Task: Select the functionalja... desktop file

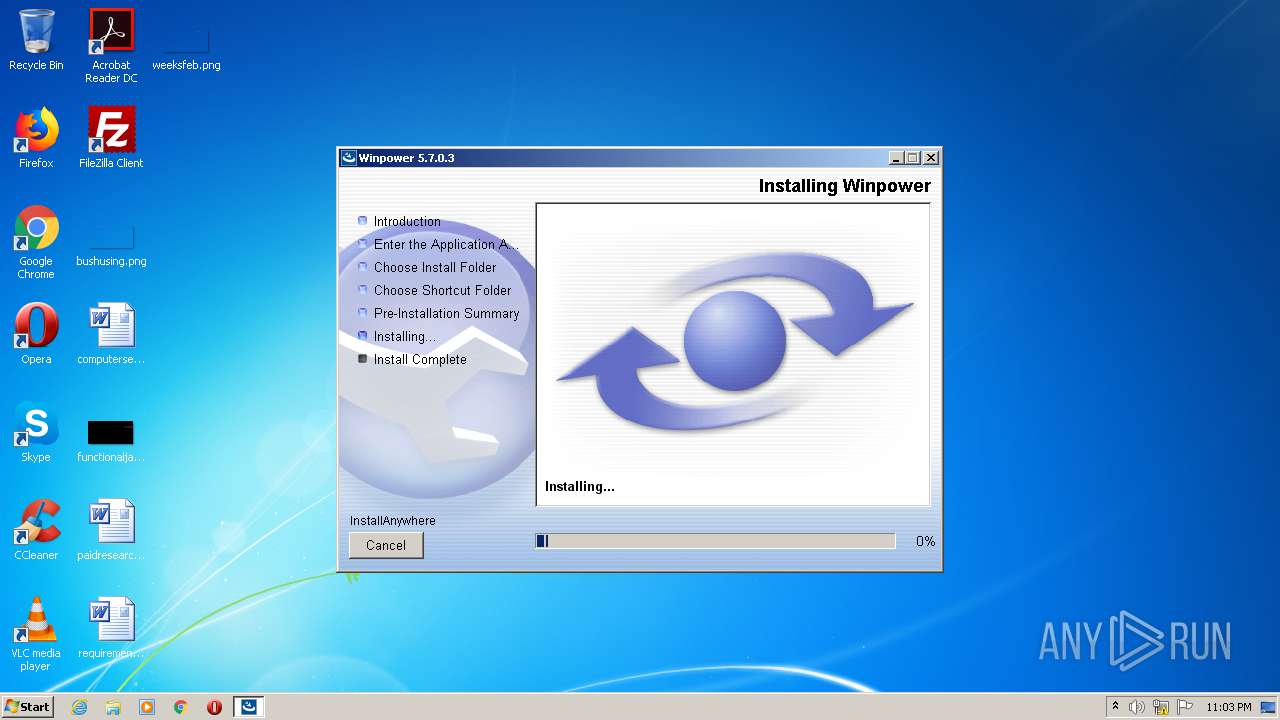Action: 111,439
